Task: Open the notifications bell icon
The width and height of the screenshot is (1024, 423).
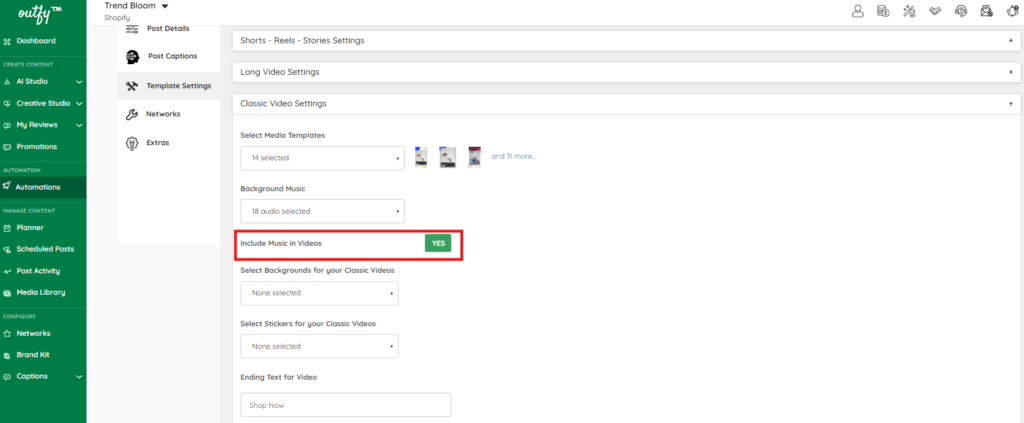Action: 1012,10
